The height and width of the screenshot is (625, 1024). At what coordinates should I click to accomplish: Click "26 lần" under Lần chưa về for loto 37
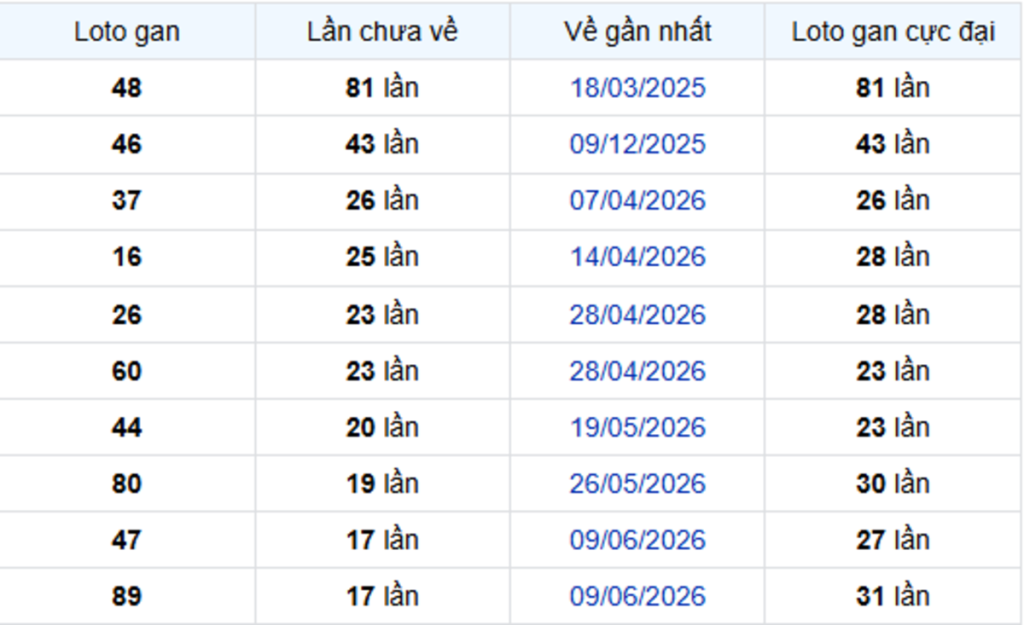point(382,200)
